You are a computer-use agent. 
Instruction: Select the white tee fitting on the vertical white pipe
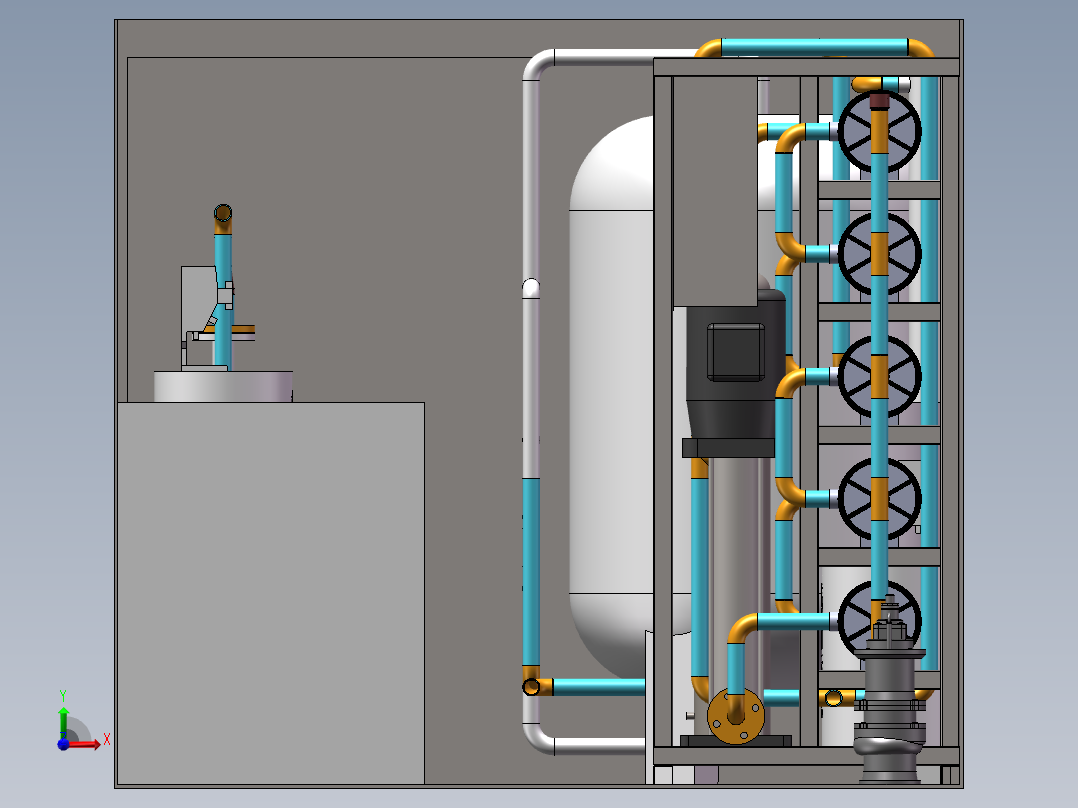coord(531,287)
